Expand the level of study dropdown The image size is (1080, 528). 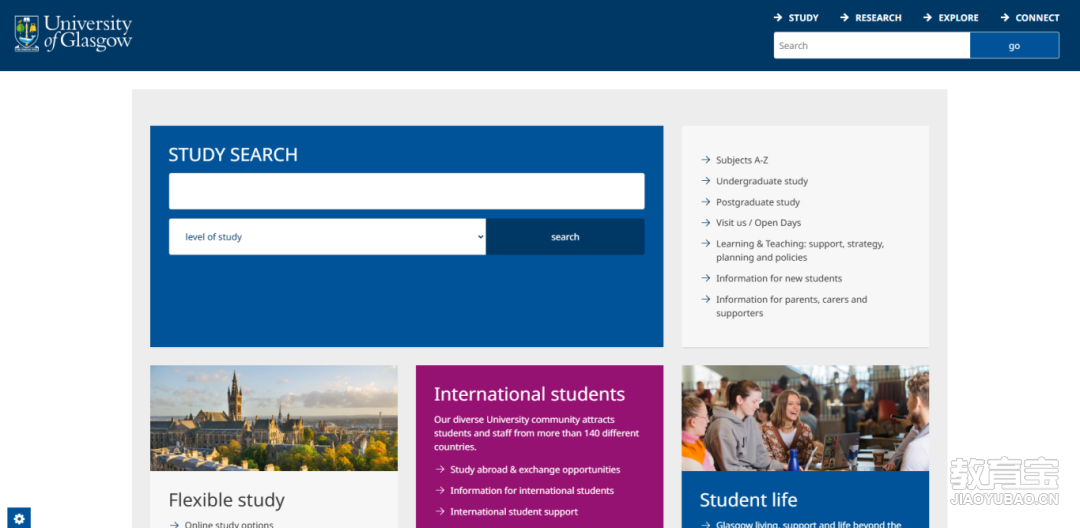click(327, 237)
